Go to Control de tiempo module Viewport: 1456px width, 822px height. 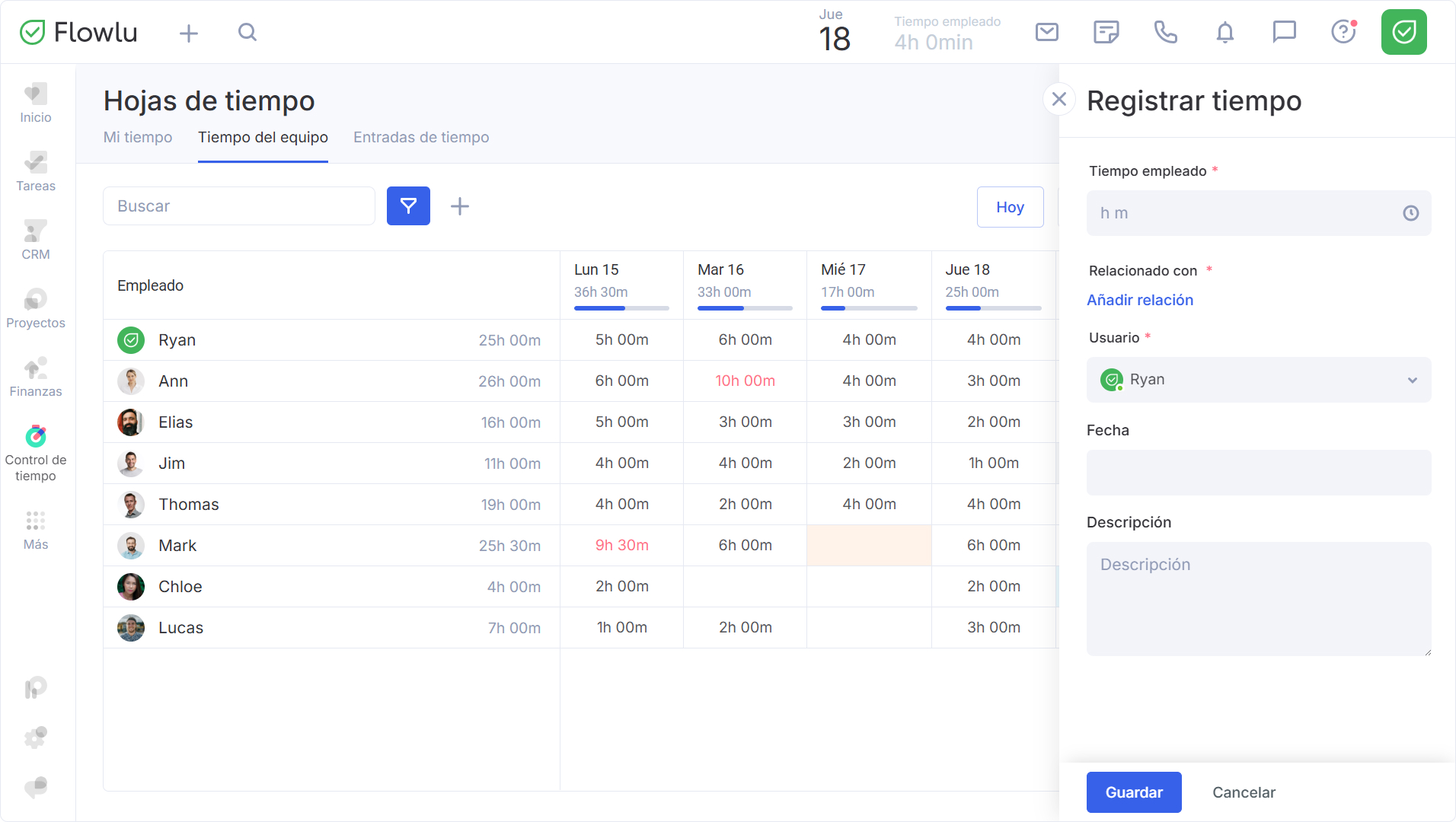tap(36, 454)
